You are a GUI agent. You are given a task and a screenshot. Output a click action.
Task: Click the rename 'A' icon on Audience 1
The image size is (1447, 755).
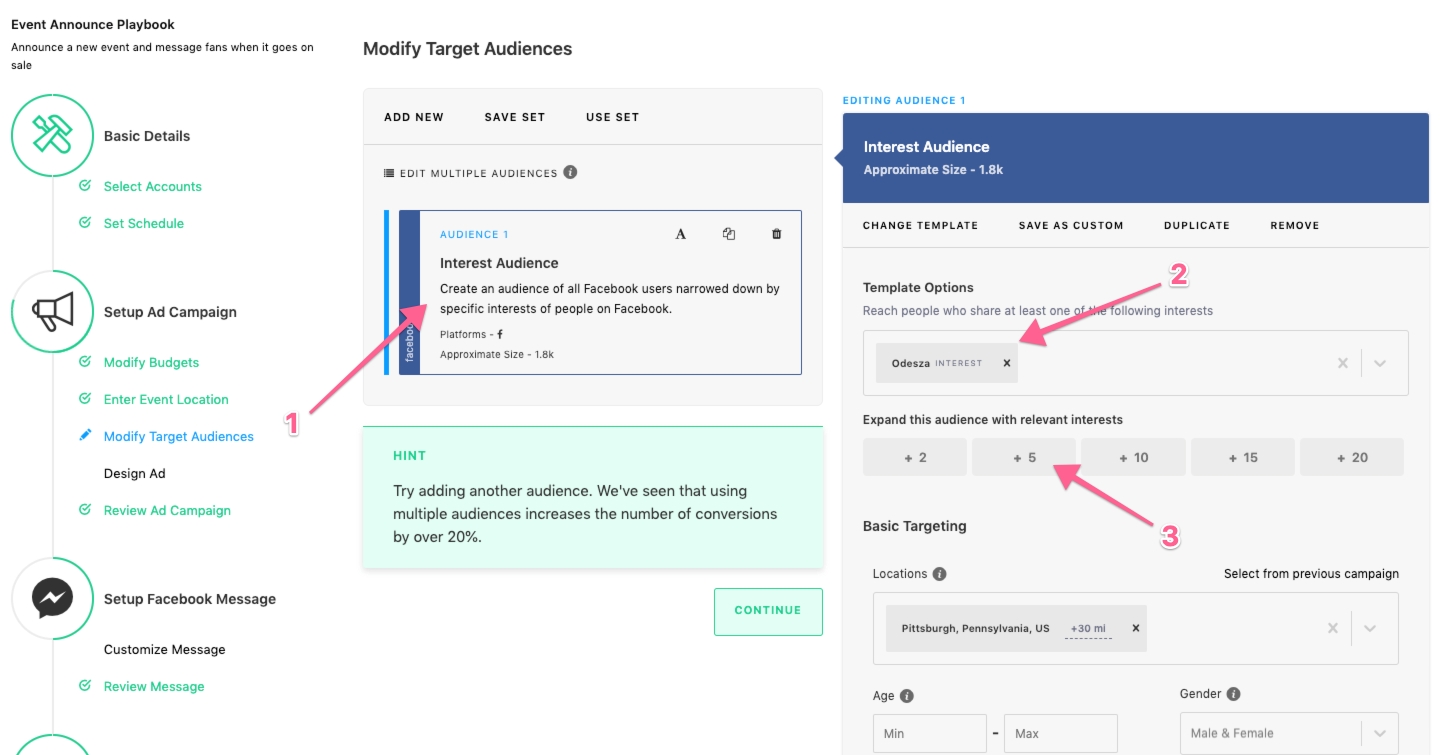pyautogui.click(x=681, y=234)
